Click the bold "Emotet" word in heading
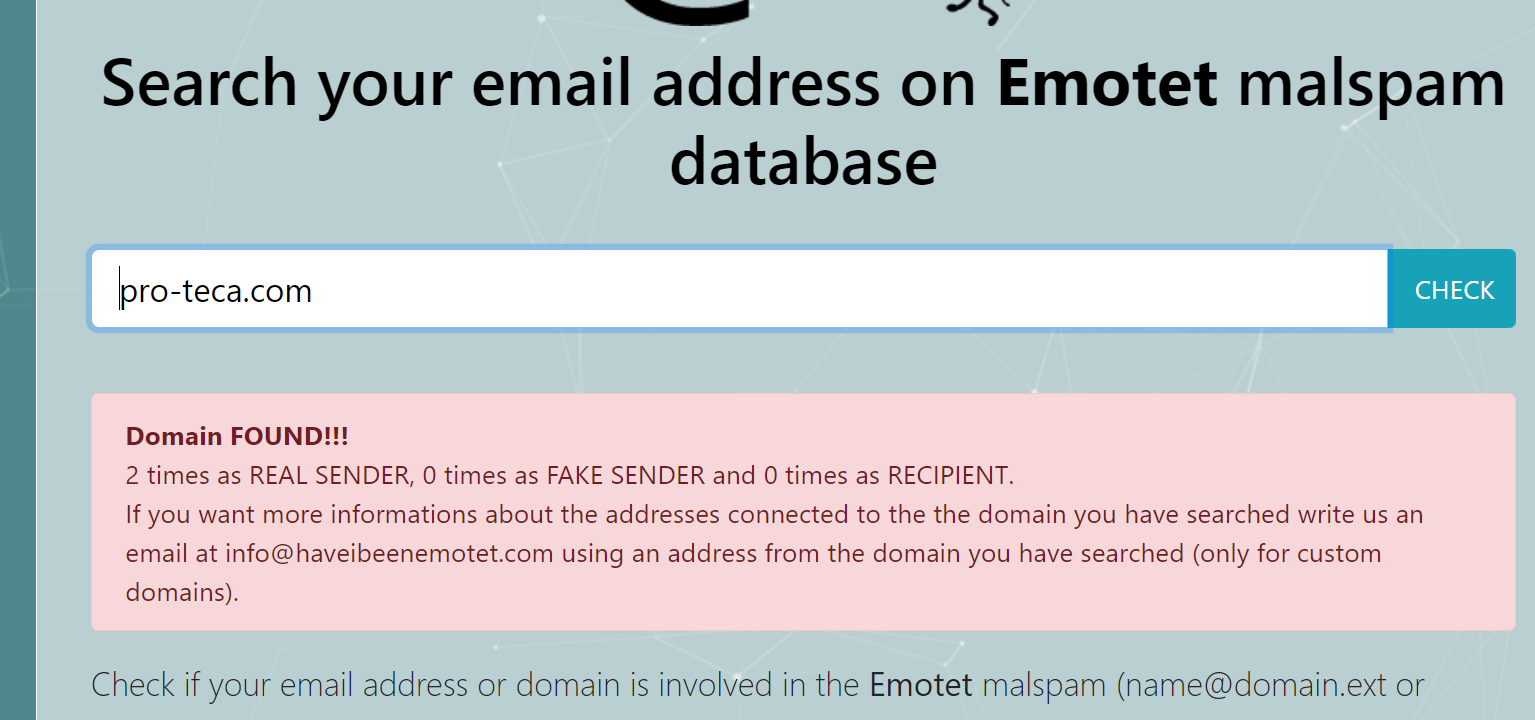 click(1108, 84)
